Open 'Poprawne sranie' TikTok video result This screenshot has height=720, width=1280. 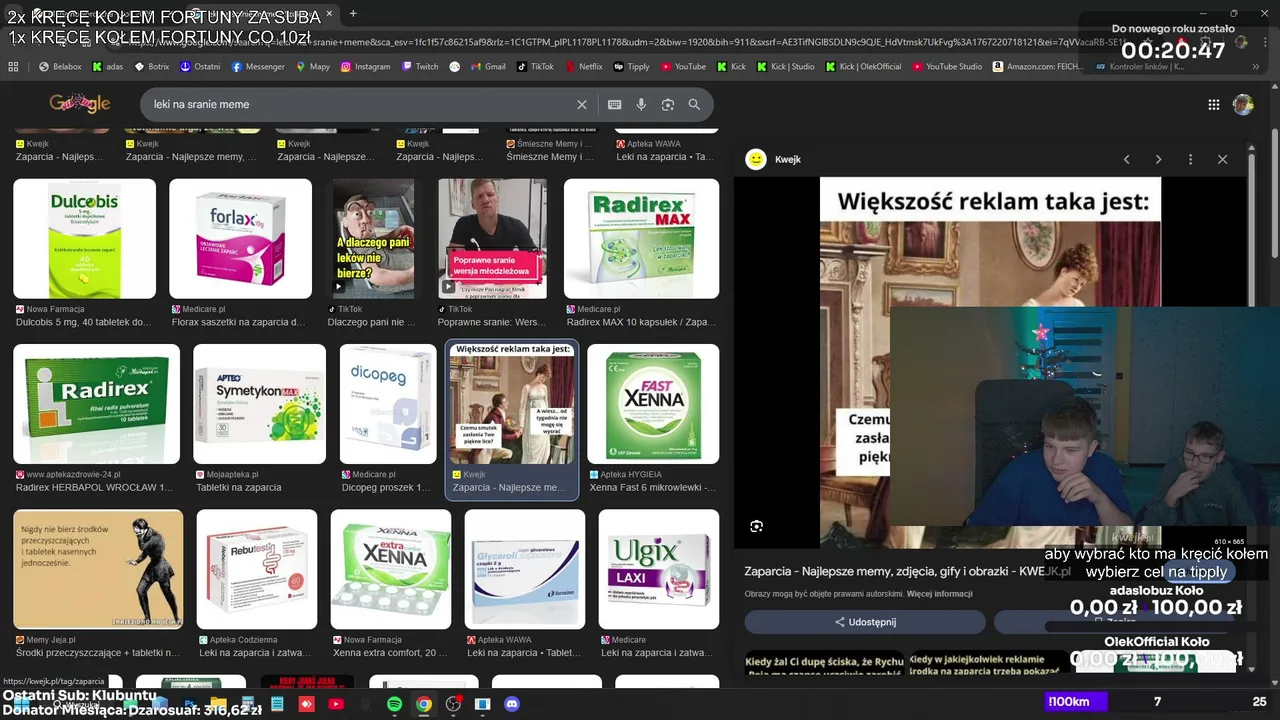(492, 238)
